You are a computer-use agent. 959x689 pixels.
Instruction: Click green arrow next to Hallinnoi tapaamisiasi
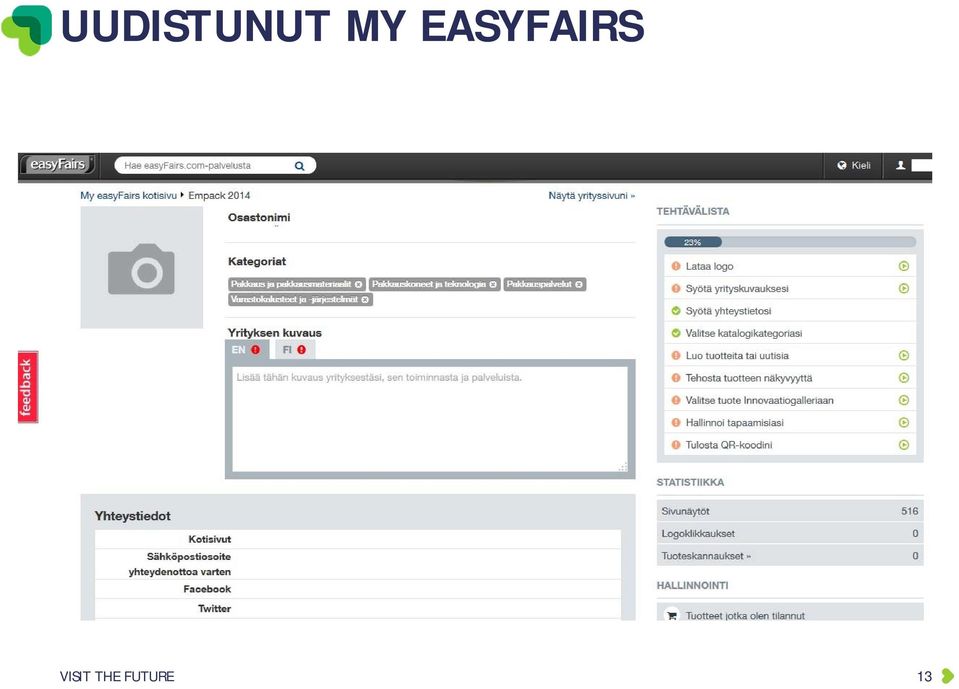904,422
